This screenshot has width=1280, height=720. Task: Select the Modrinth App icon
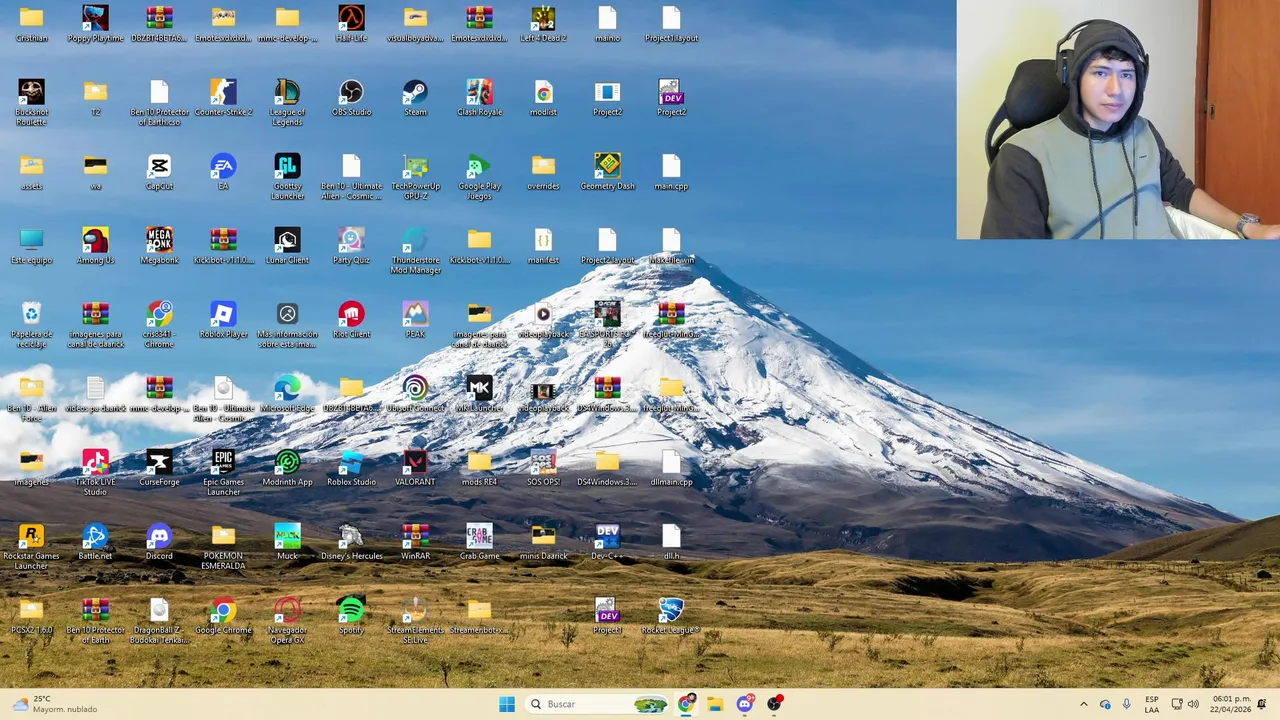287,468
